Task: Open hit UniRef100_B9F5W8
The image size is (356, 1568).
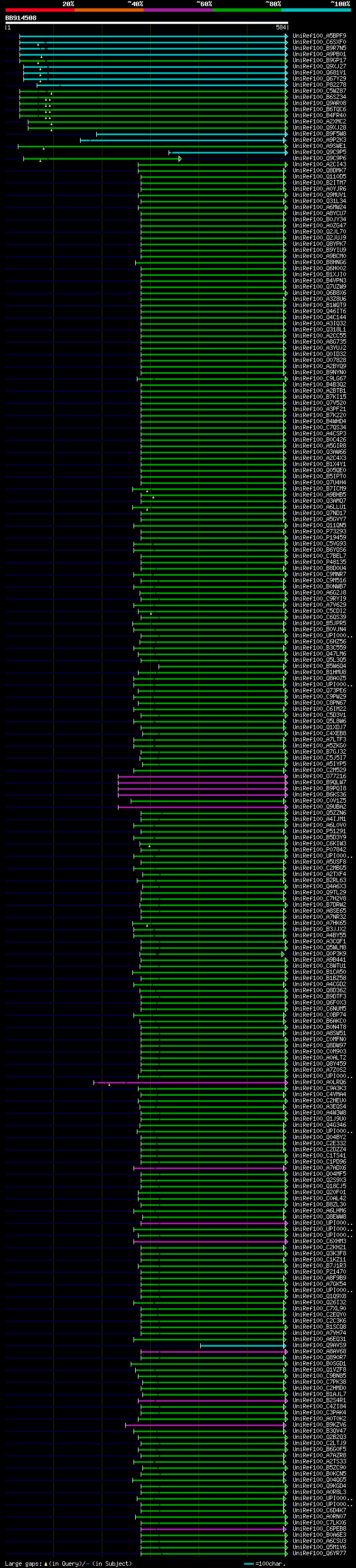Action: pyautogui.click(x=319, y=134)
